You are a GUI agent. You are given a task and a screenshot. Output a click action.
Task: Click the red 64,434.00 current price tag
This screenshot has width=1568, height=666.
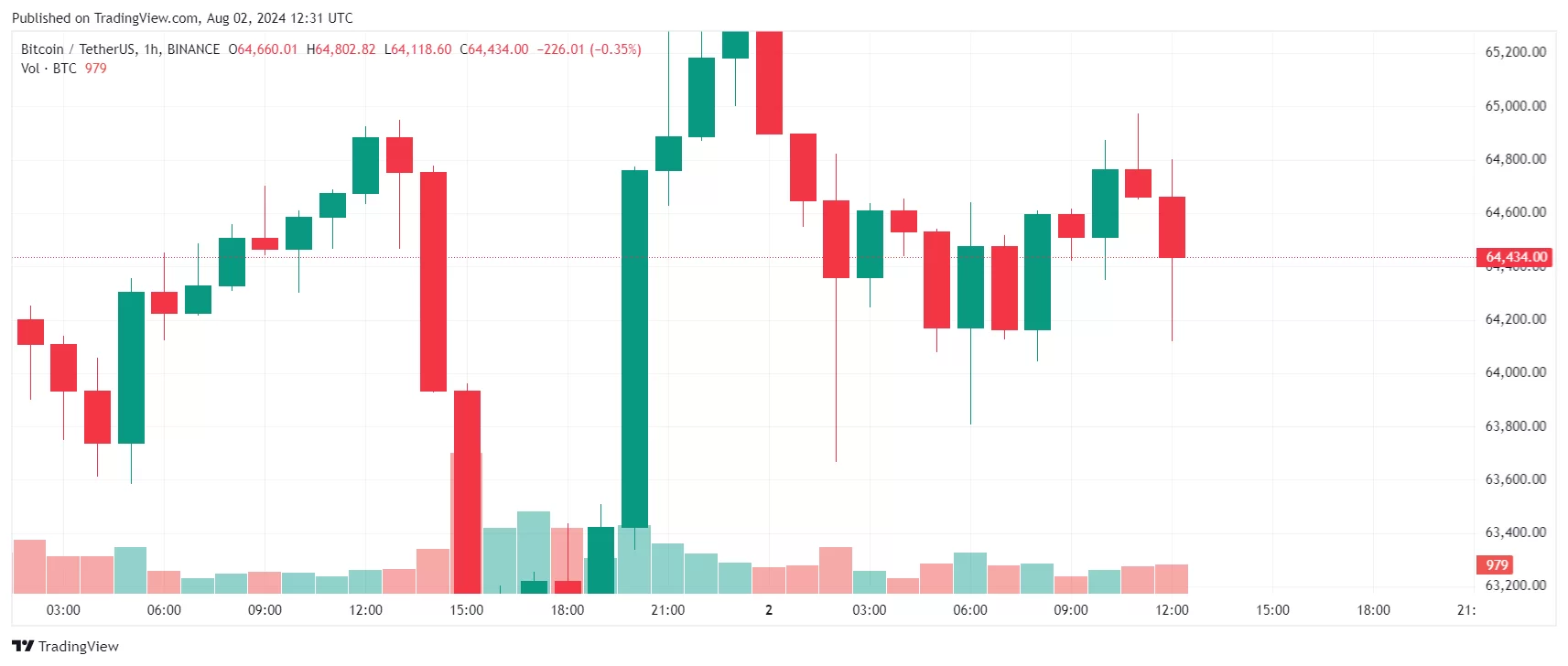coord(1515,257)
